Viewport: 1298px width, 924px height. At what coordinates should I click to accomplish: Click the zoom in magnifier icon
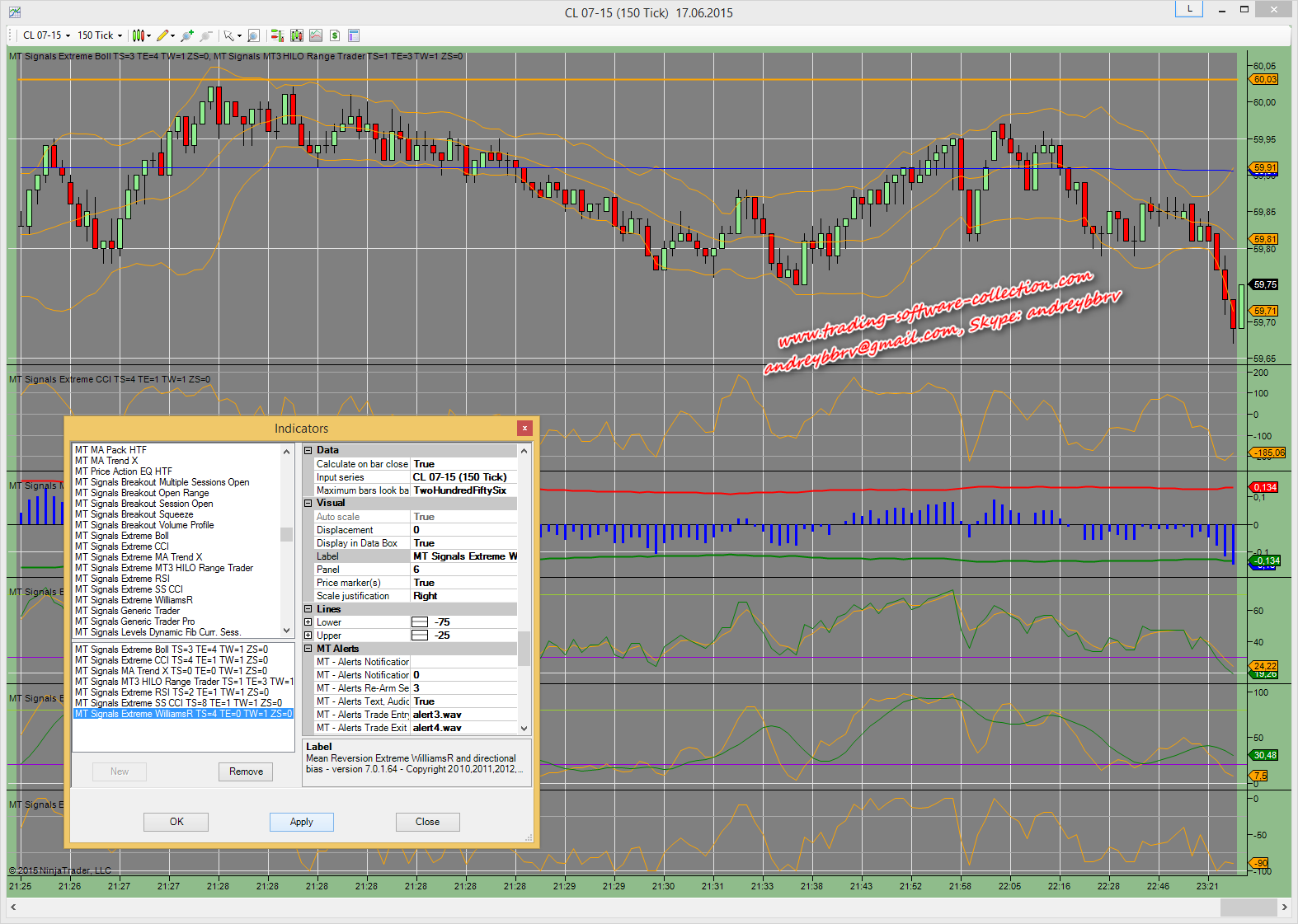point(187,35)
